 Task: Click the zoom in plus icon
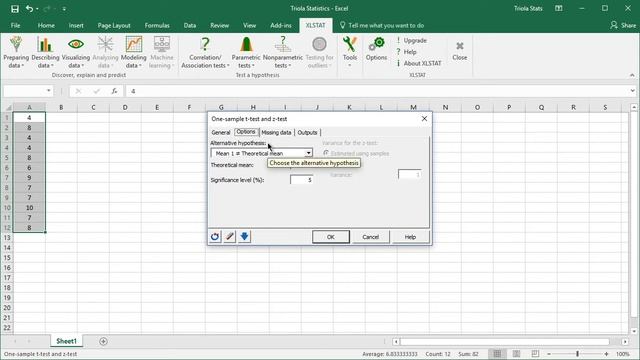pos(607,354)
